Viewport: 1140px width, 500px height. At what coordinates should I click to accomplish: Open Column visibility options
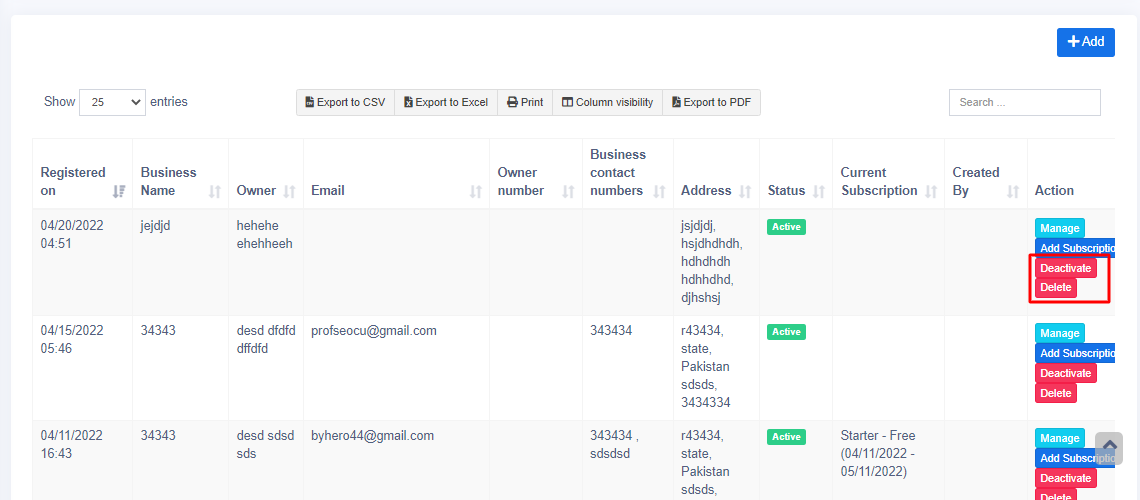tap(607, 102)
